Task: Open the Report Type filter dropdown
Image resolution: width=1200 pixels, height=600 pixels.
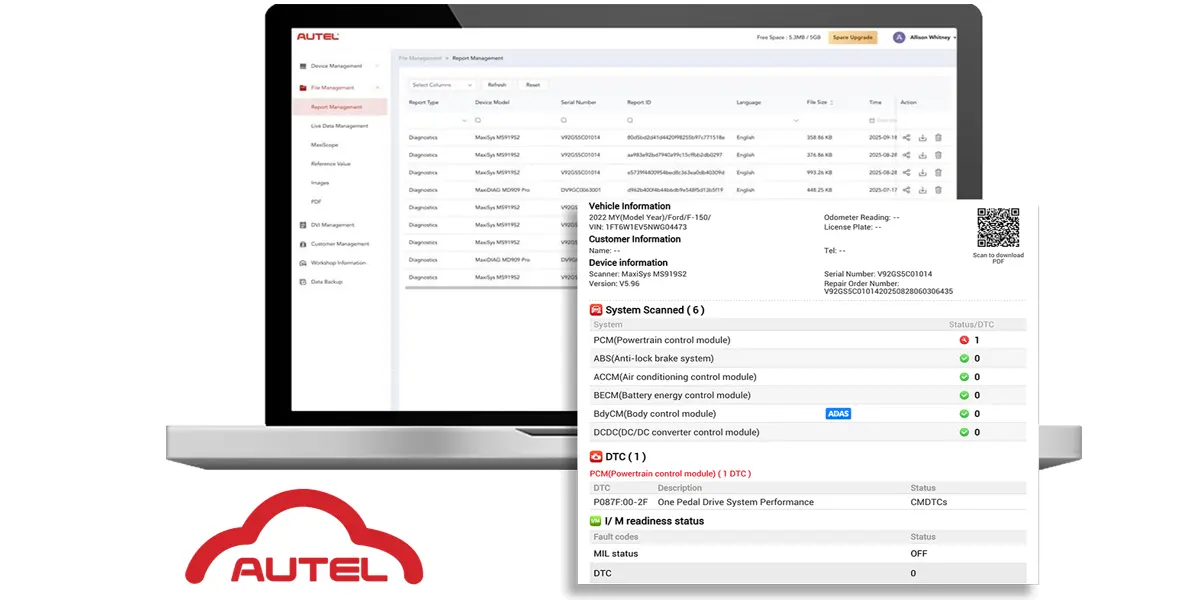Action: (464, 120)
